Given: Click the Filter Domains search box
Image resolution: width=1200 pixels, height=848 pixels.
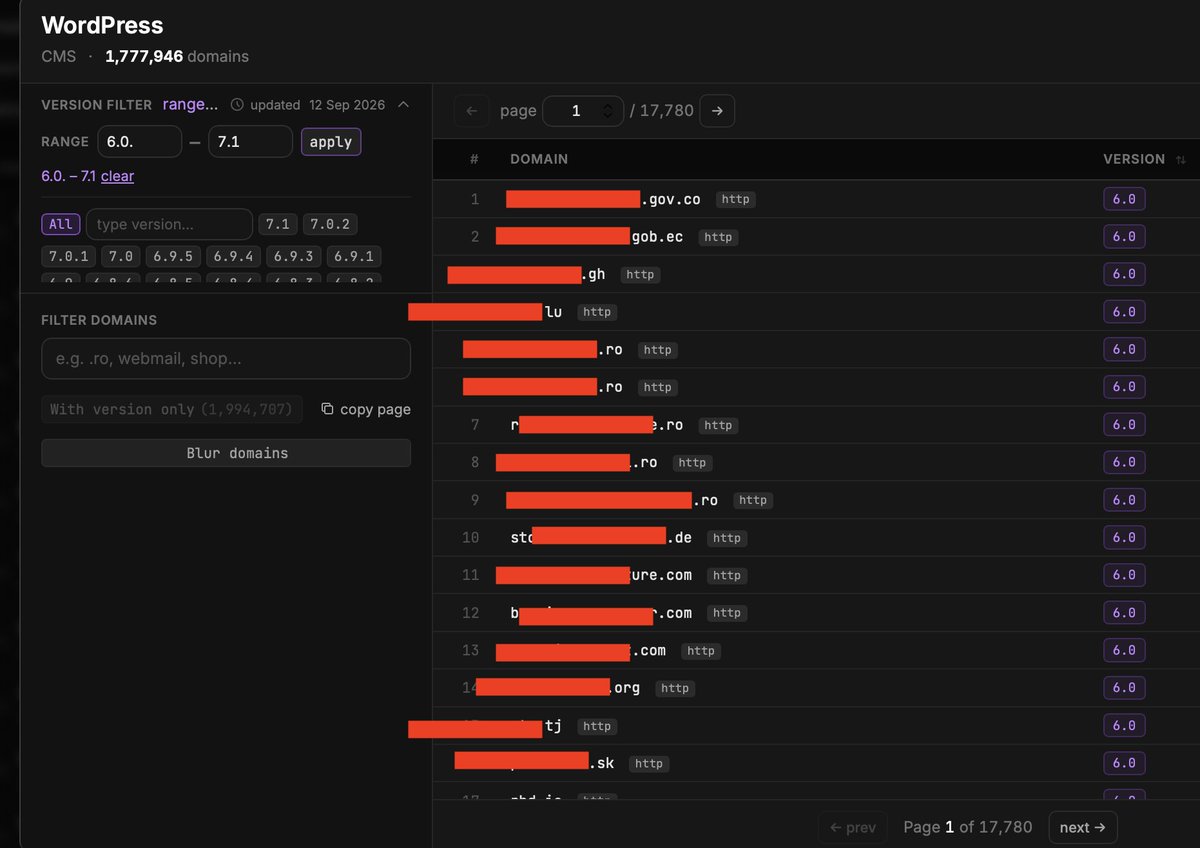Looking at the screenshot, I should click(226, 358).
